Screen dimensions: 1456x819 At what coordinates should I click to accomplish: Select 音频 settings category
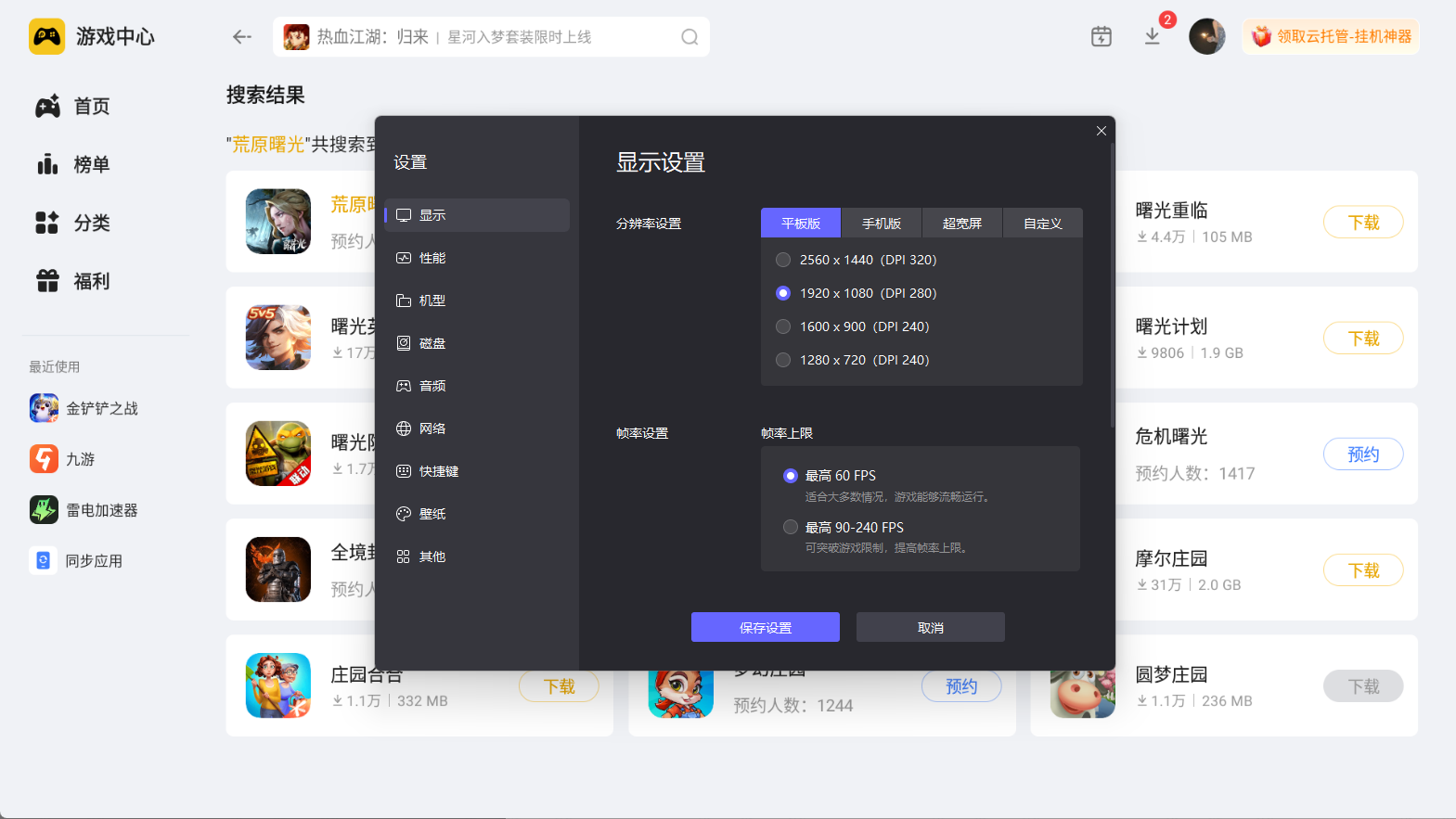click(x=477, y=386)
